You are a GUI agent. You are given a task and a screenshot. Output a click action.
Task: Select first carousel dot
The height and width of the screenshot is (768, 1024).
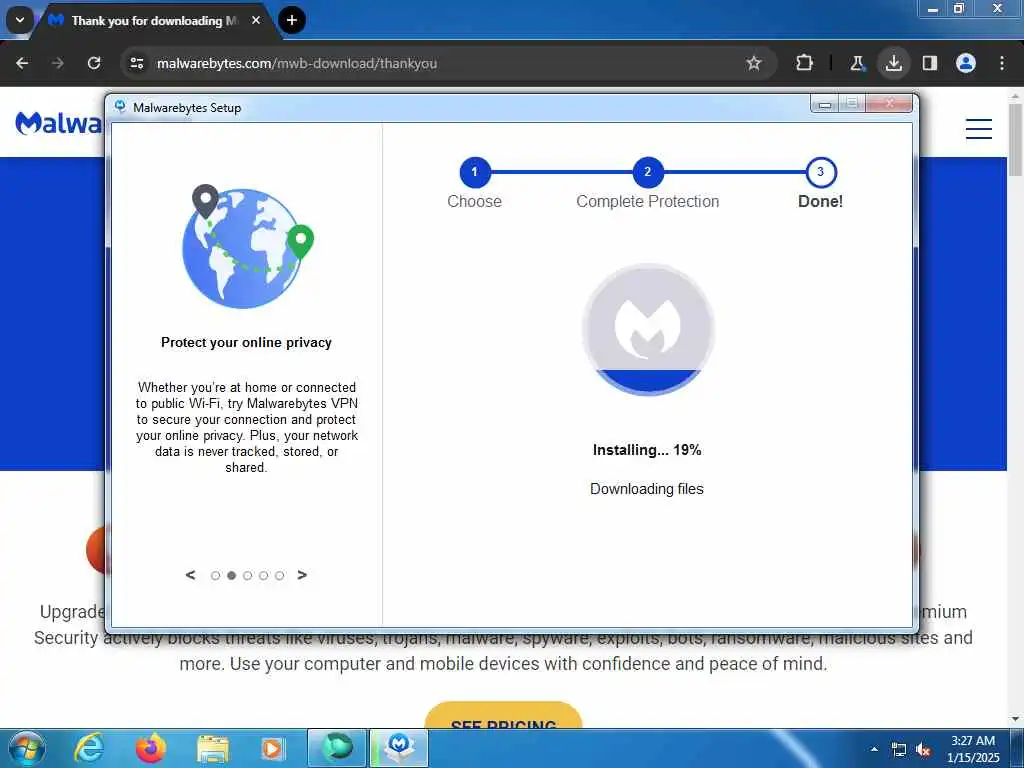point(216,575)
